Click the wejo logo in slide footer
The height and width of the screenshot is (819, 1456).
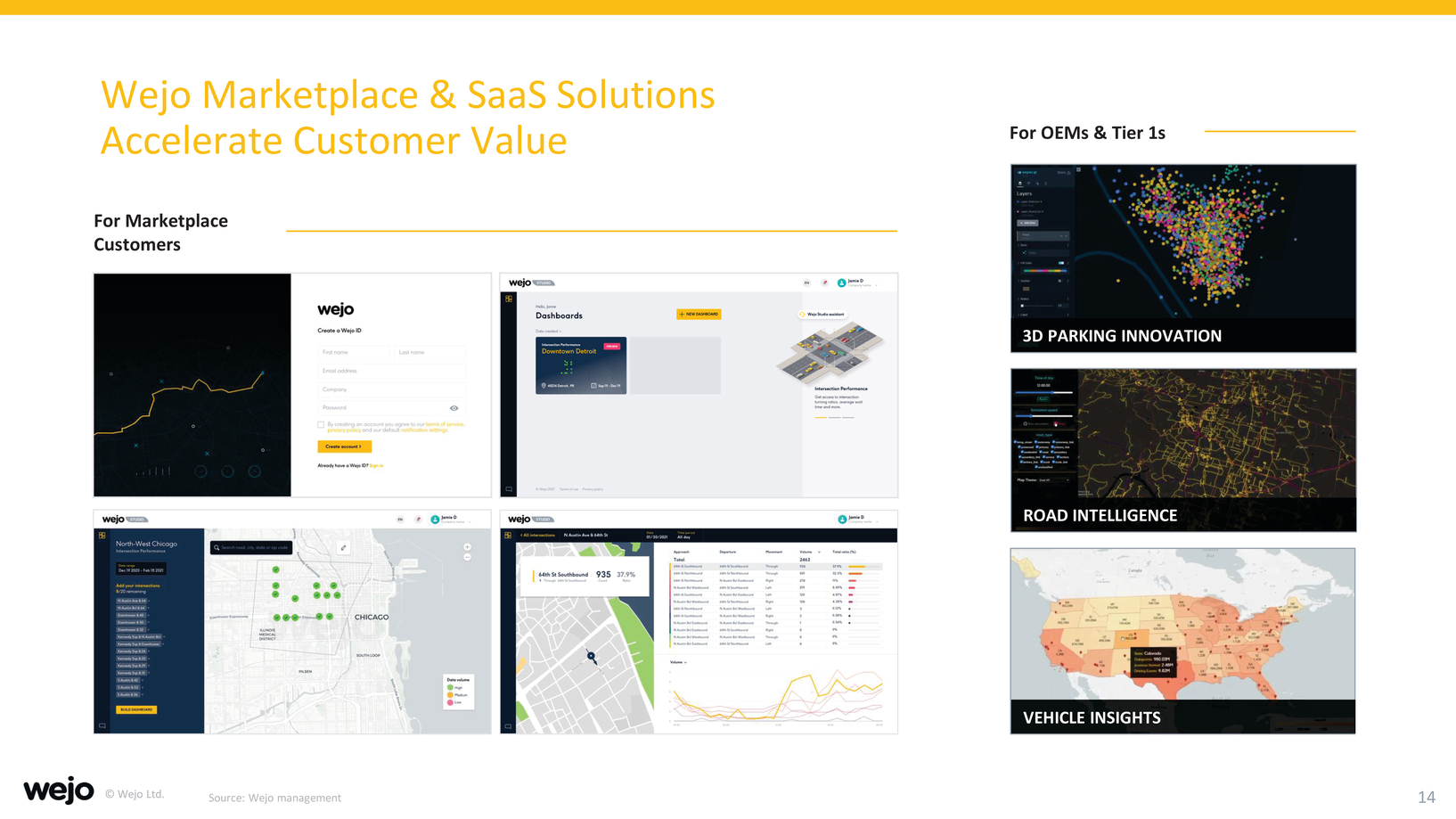point(59,790)
